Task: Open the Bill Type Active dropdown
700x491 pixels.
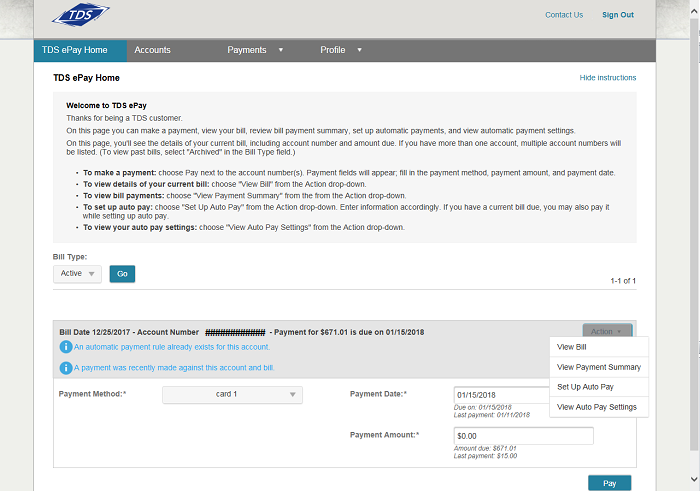Action: (77, 274)
